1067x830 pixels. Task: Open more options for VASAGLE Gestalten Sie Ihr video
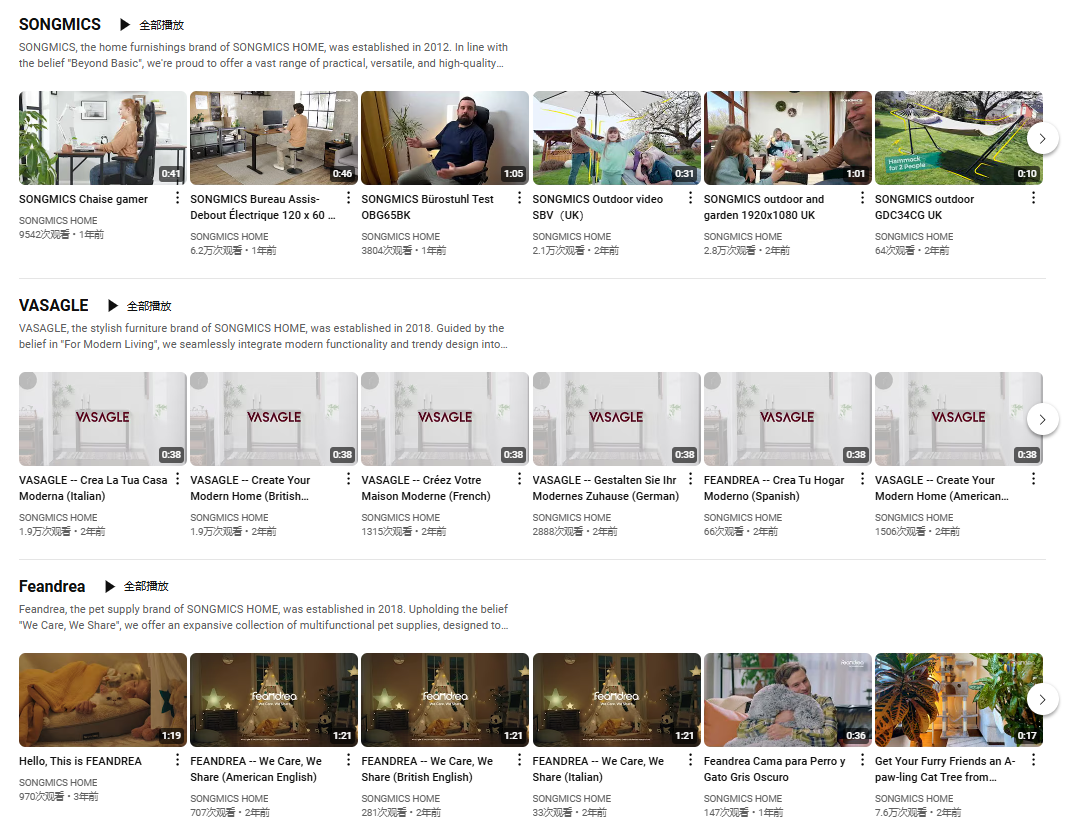pyautogui.click(x=691, y=479)
